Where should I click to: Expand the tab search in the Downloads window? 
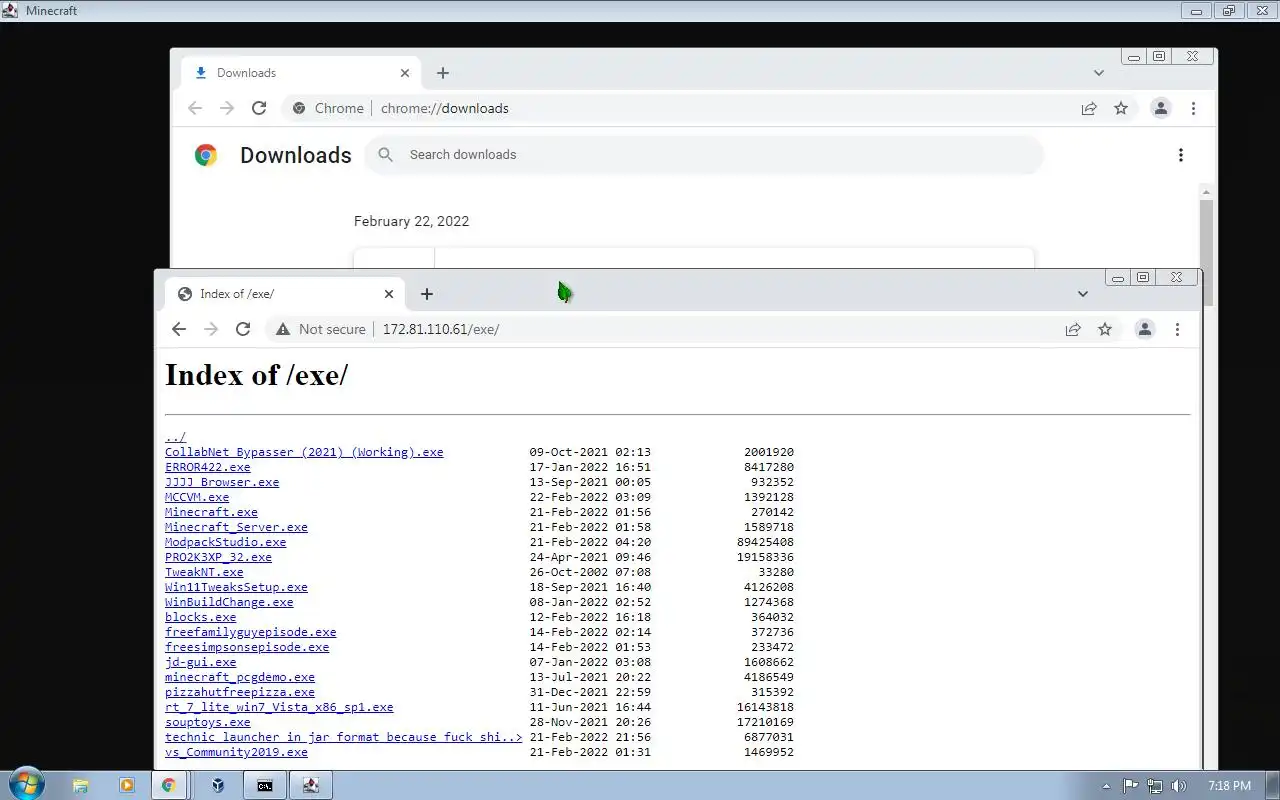(1098, 73)
